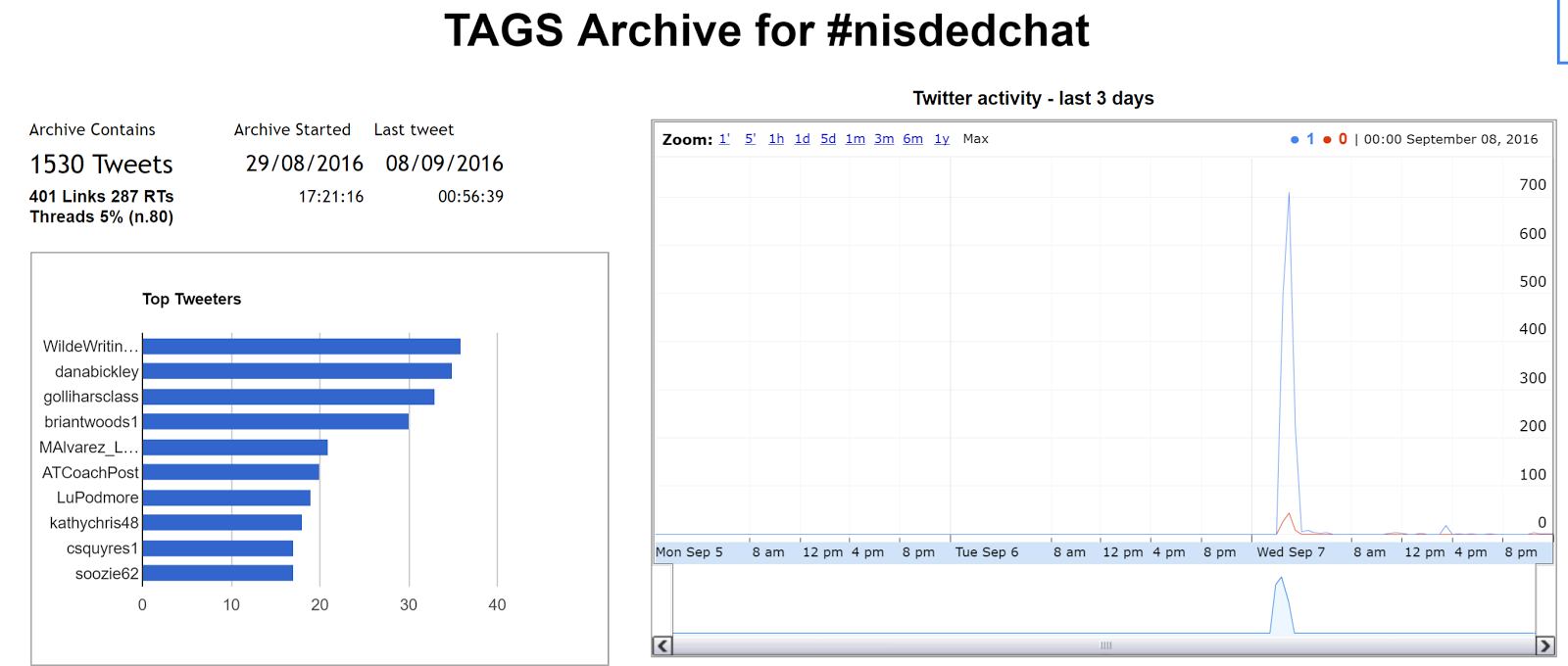
Task: Select the danabickley bar in the chart
Action: pyautogui.click(x=297, y=371)
